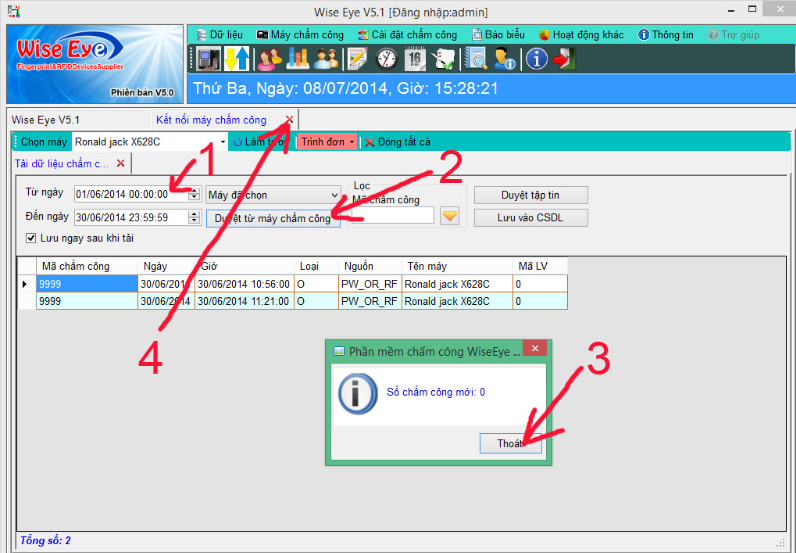Open the two-people department icon
The height and width of the screenshot is (553, 796).
tap(326, 59)
